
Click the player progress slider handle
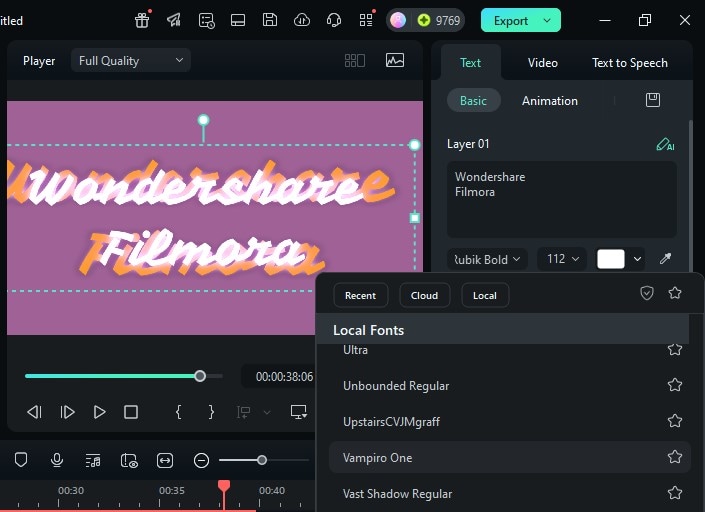click(200, 376)
